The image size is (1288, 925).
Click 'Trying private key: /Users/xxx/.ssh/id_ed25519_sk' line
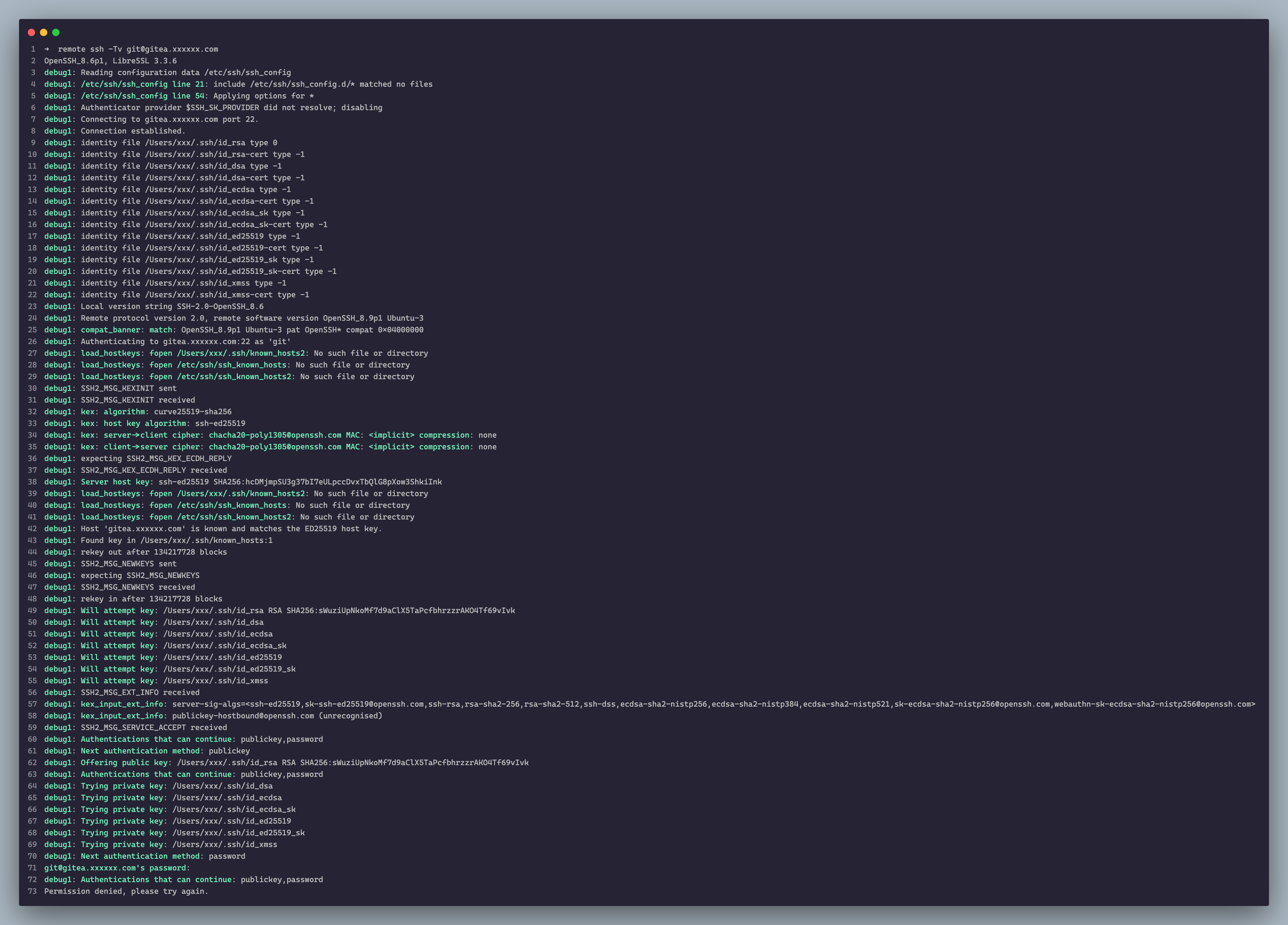[x=174, y=833]
